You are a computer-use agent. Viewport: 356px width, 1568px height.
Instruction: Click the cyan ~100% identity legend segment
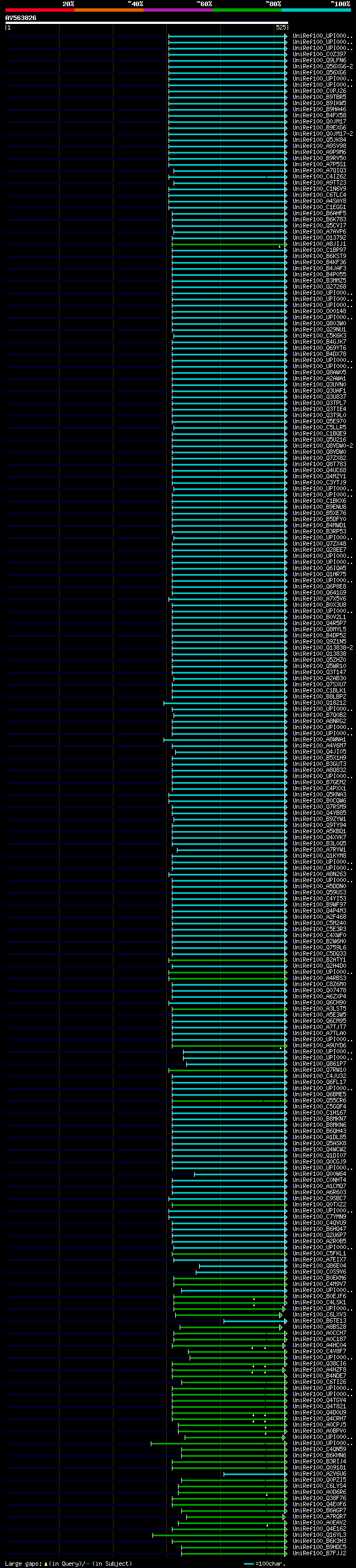[x=317, y=11]
